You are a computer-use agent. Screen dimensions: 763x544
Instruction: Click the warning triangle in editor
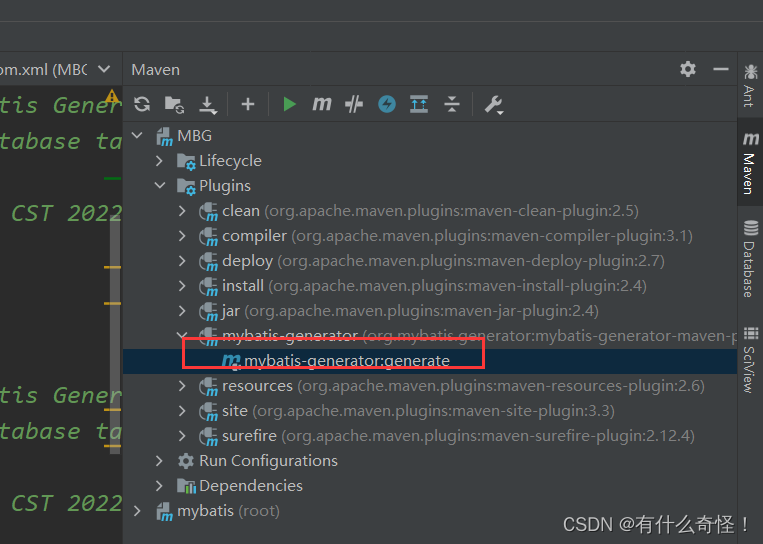pos(112,95)
